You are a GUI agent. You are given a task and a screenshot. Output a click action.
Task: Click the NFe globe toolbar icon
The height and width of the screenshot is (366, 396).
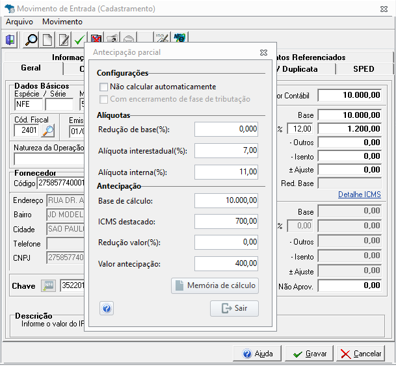tap(180, 39)
